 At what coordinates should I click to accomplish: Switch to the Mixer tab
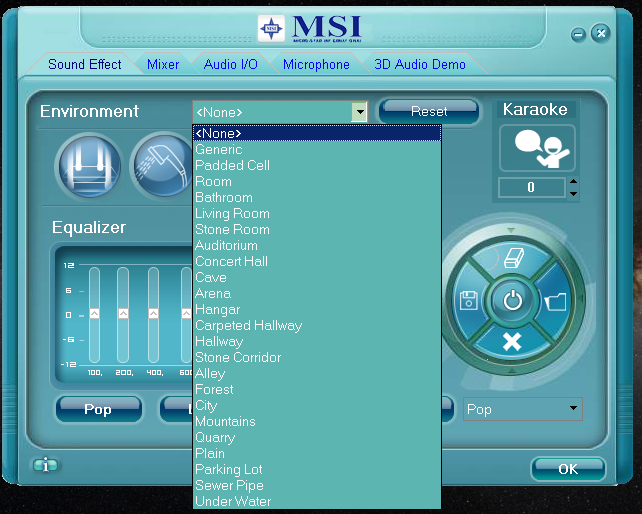coord(163,64)
